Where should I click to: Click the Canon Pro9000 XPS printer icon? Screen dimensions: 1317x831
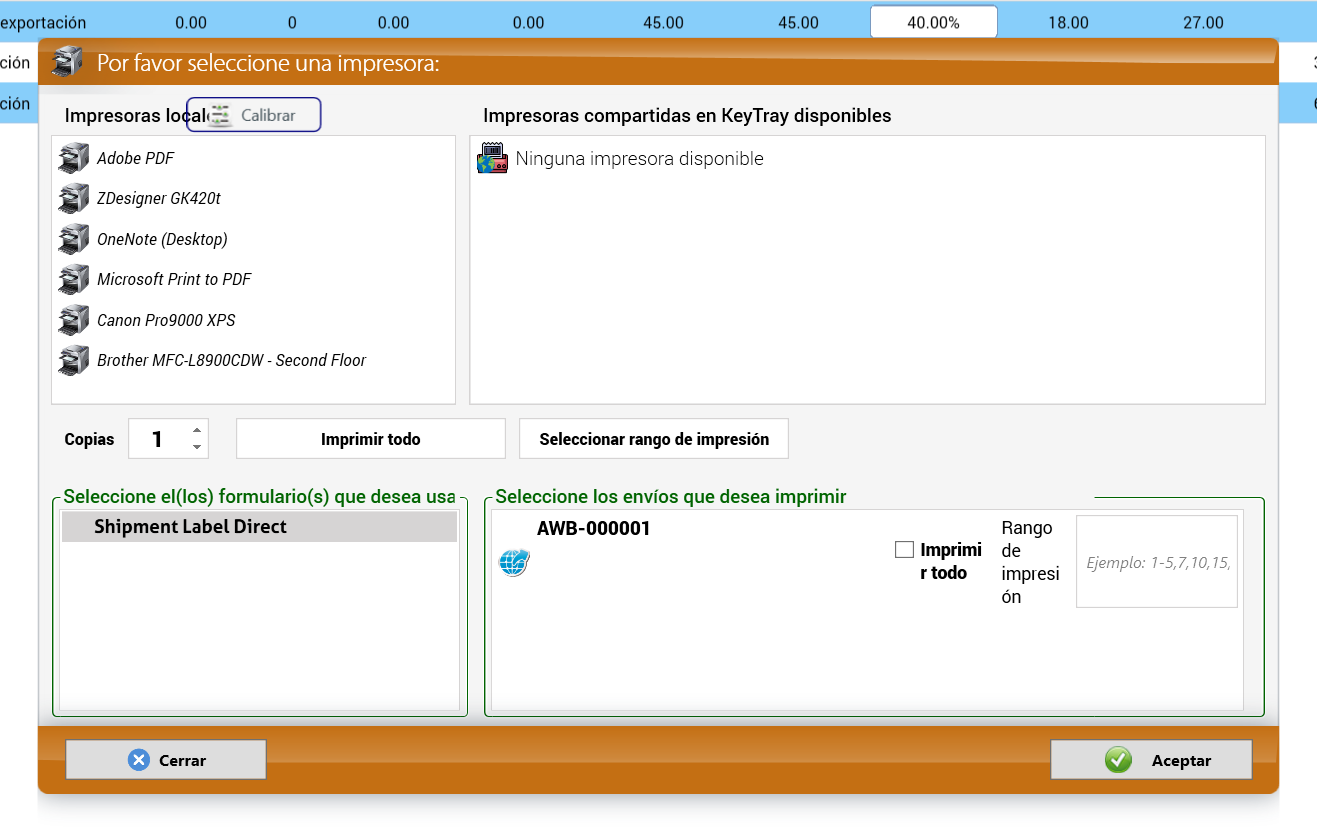pyautogui.click(x=74, y=320)
